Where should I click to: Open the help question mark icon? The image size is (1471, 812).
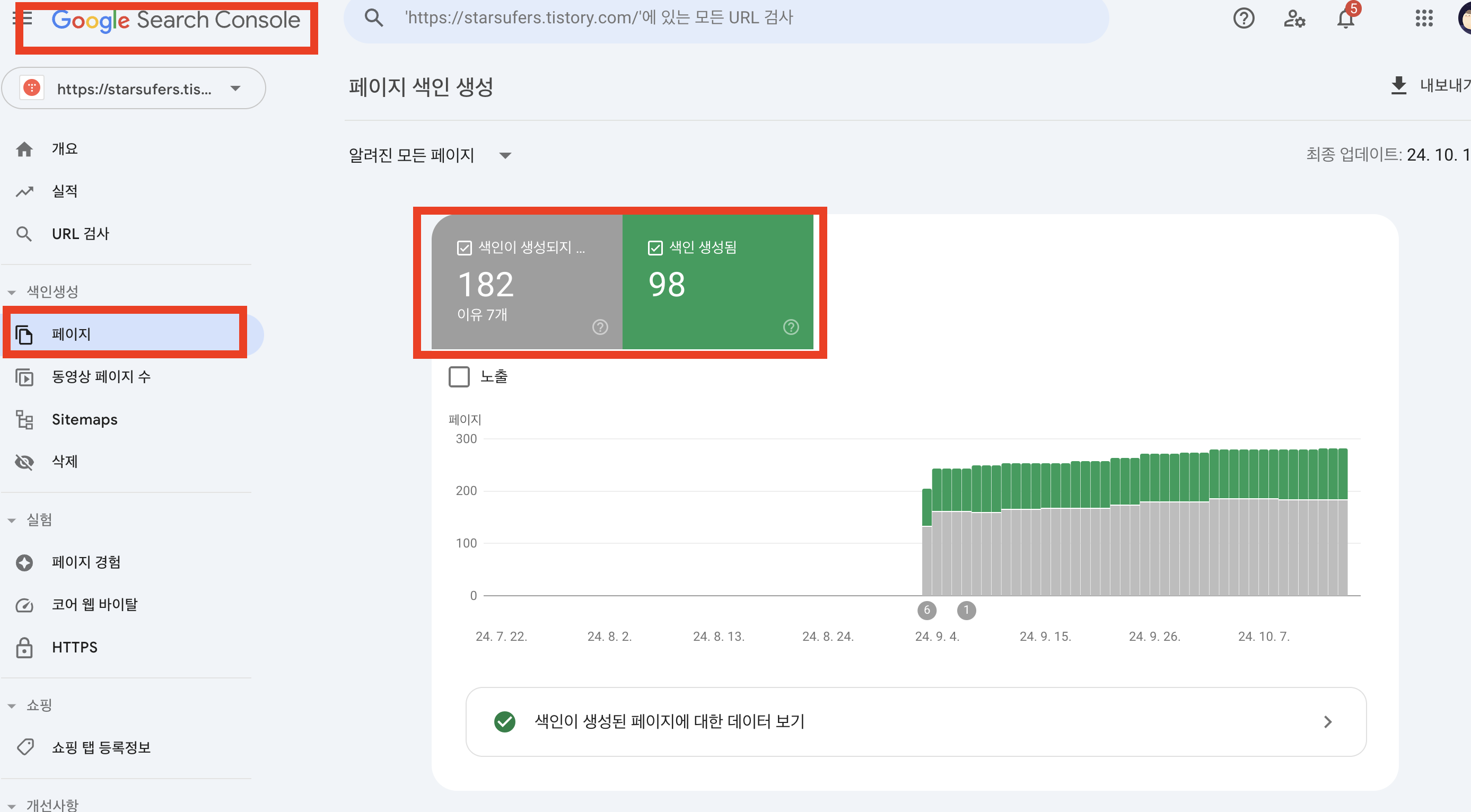point(1243,18)
